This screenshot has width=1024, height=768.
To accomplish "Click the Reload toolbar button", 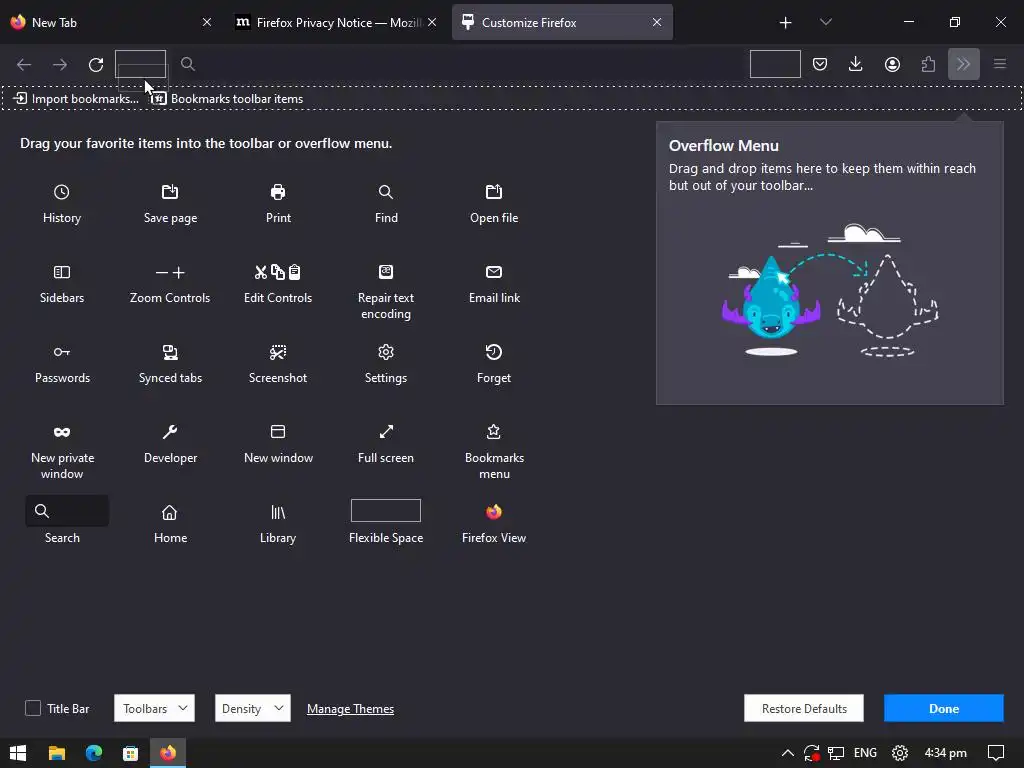I will pos(96,64).
